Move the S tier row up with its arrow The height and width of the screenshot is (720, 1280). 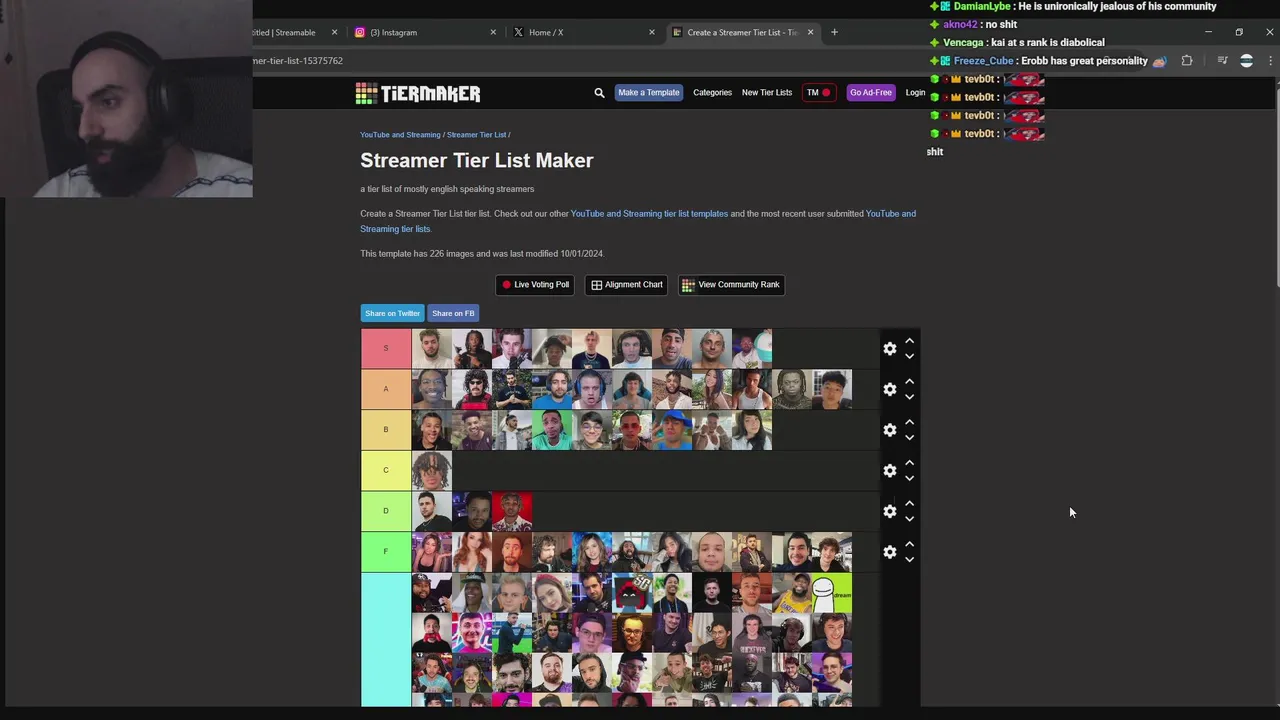coord(909,341)
